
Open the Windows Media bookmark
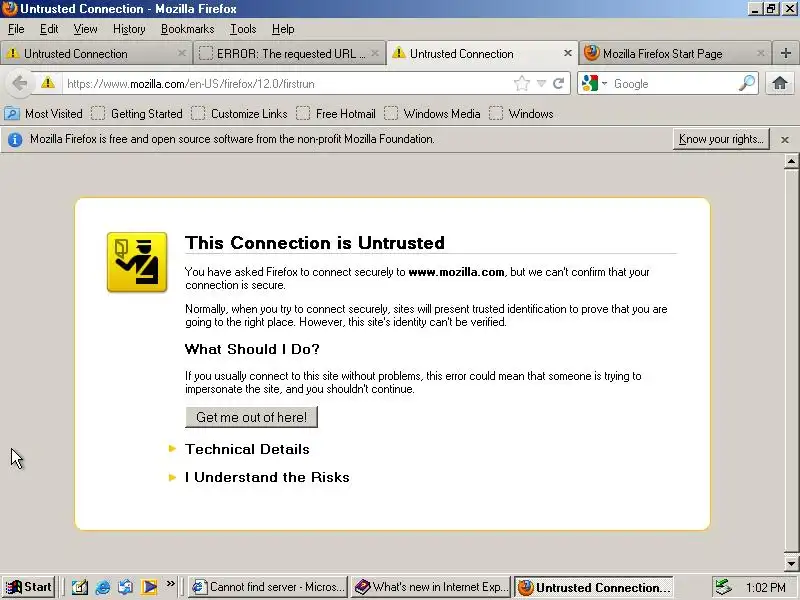tap(432, 114)
